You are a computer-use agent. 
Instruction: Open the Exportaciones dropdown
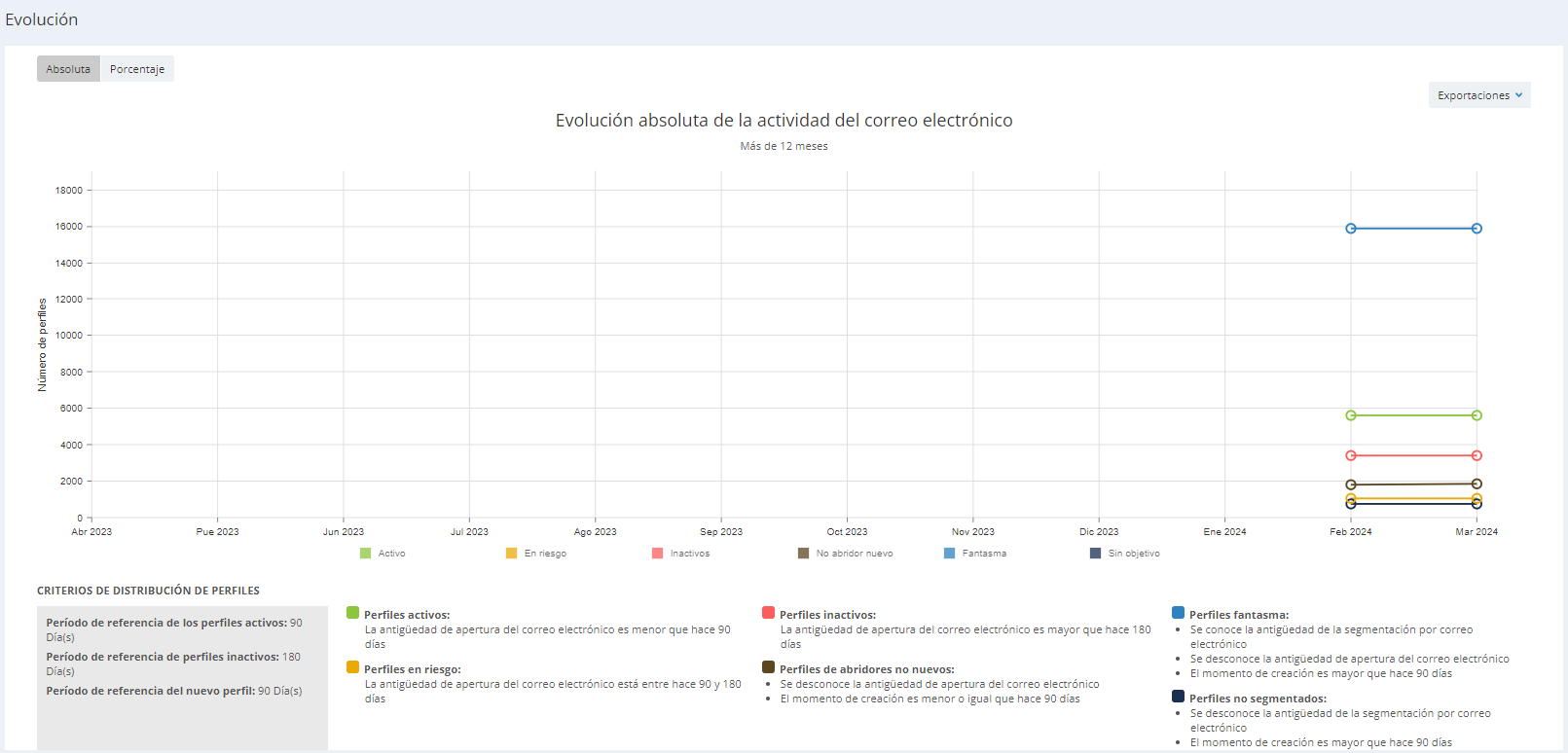point(1479,95)
